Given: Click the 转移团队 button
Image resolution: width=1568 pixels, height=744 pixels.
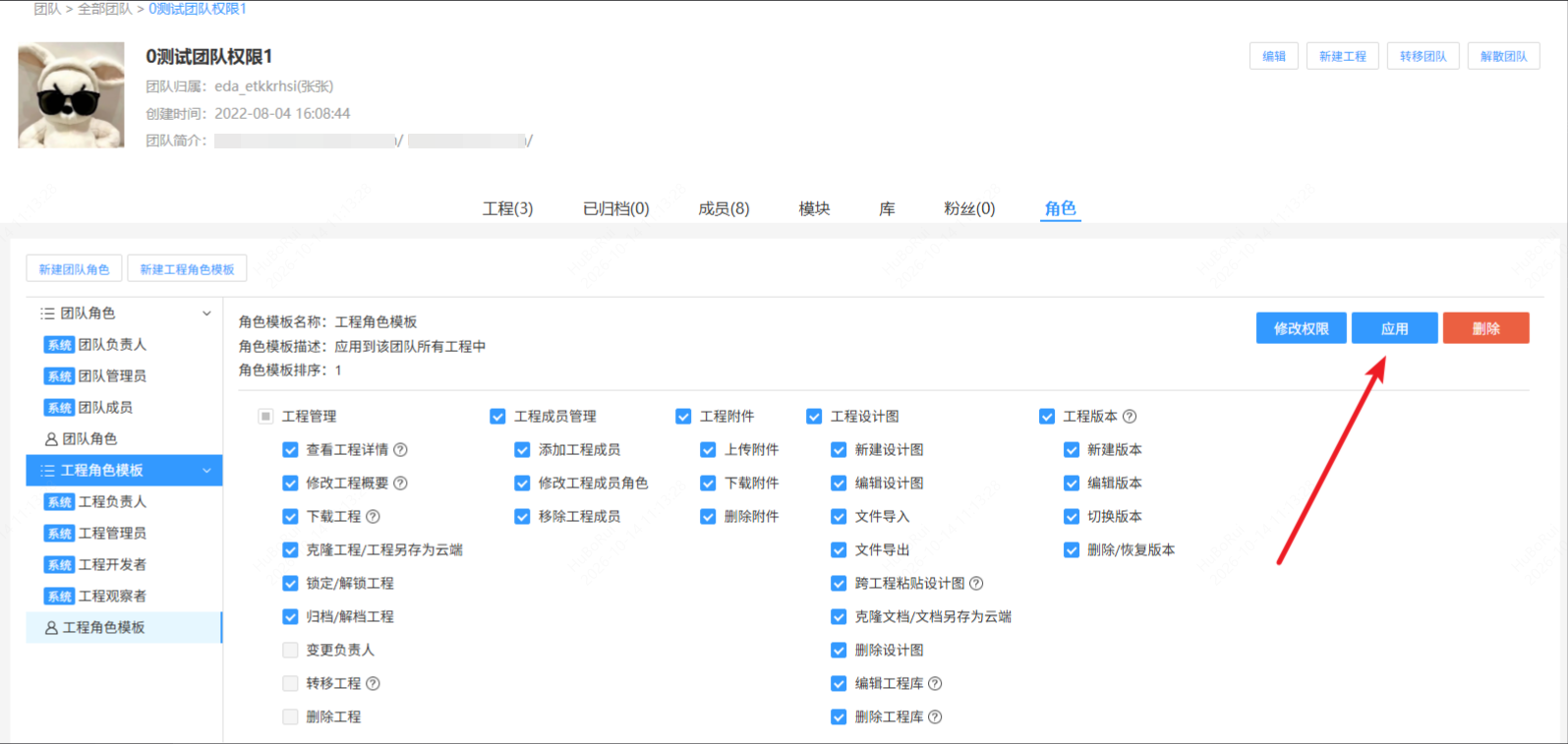Looking at the screenshot, I should (x=1423, y=56).
